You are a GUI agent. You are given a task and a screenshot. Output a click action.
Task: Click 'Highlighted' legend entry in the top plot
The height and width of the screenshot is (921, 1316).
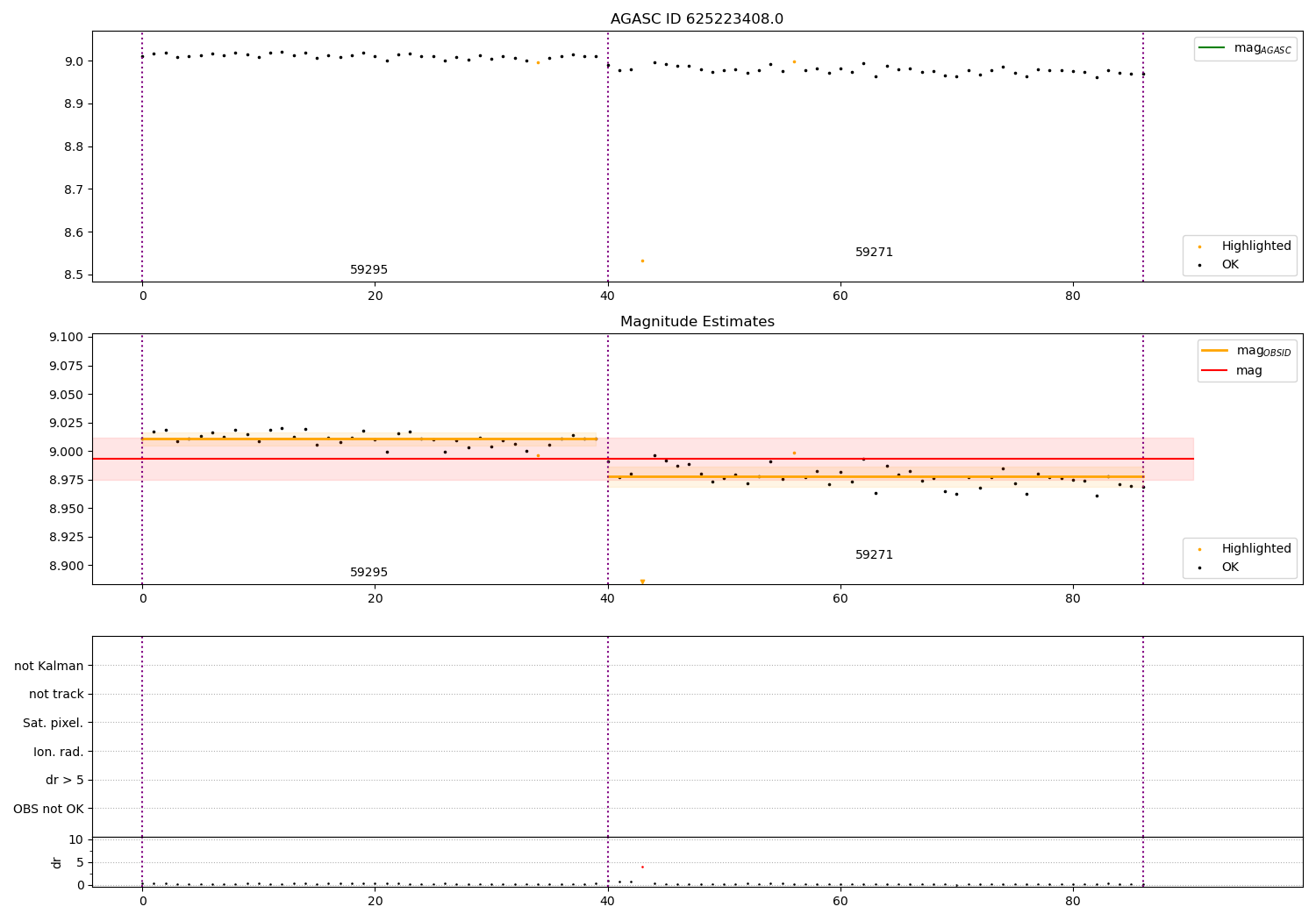(1256, 246)
